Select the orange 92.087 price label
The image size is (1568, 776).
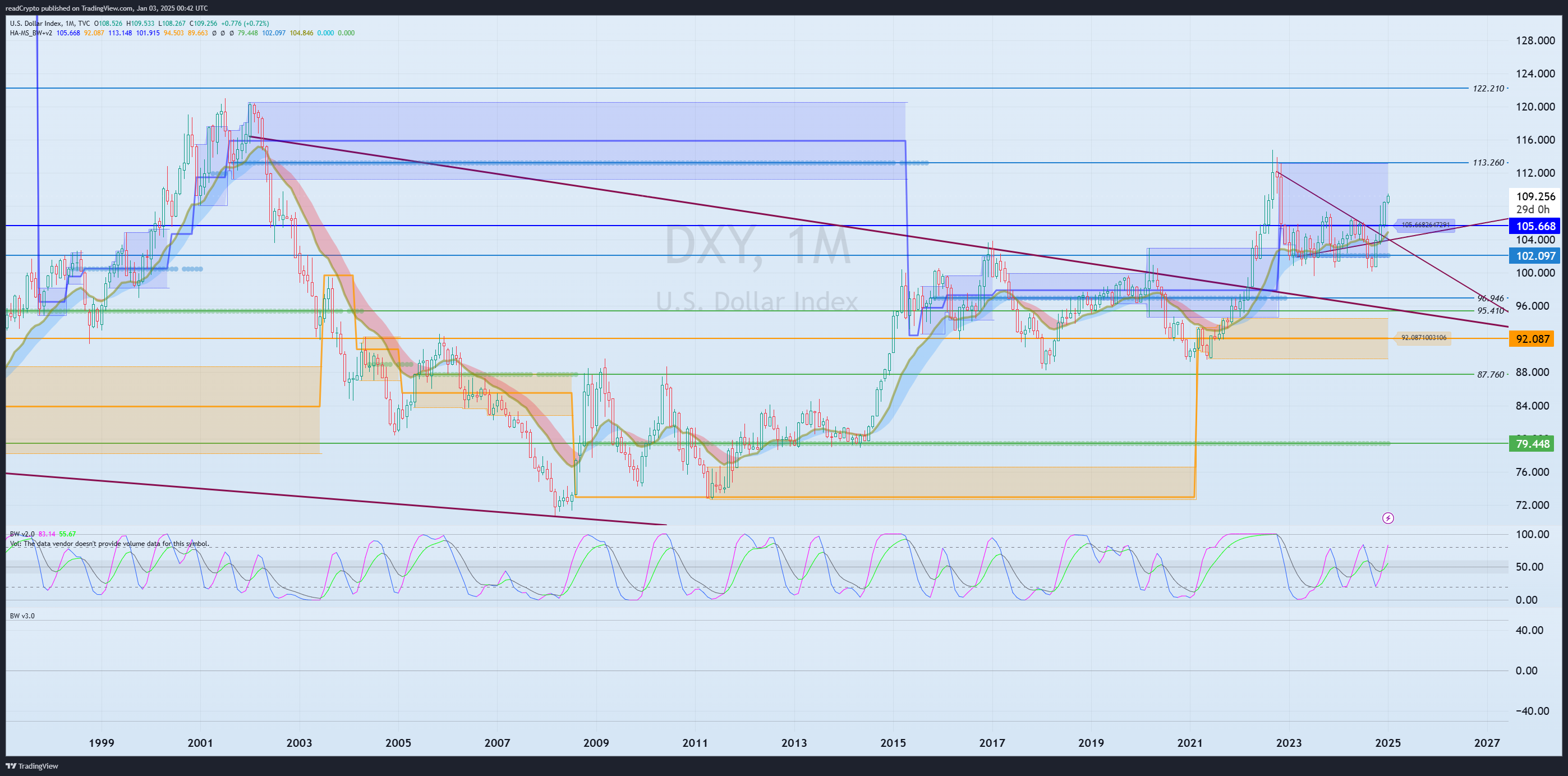click(1532, 338)
